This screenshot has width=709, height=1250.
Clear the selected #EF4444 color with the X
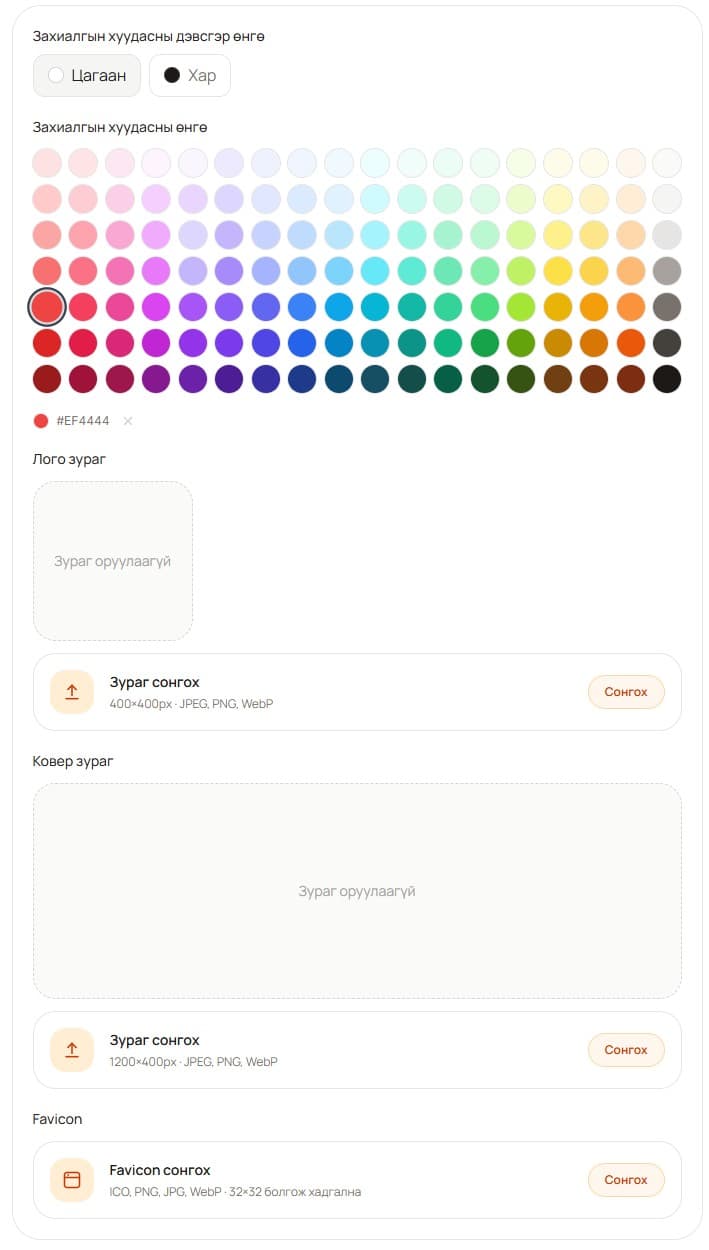tap(127, 421)
